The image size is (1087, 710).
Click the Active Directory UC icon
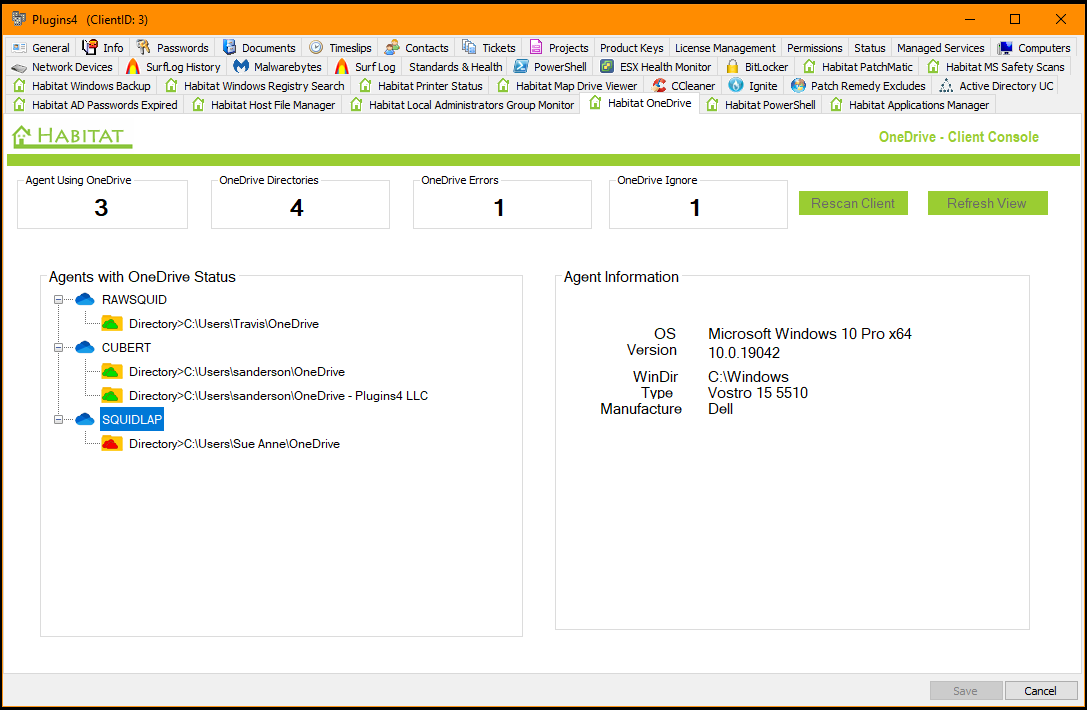(x=946, y=86)
